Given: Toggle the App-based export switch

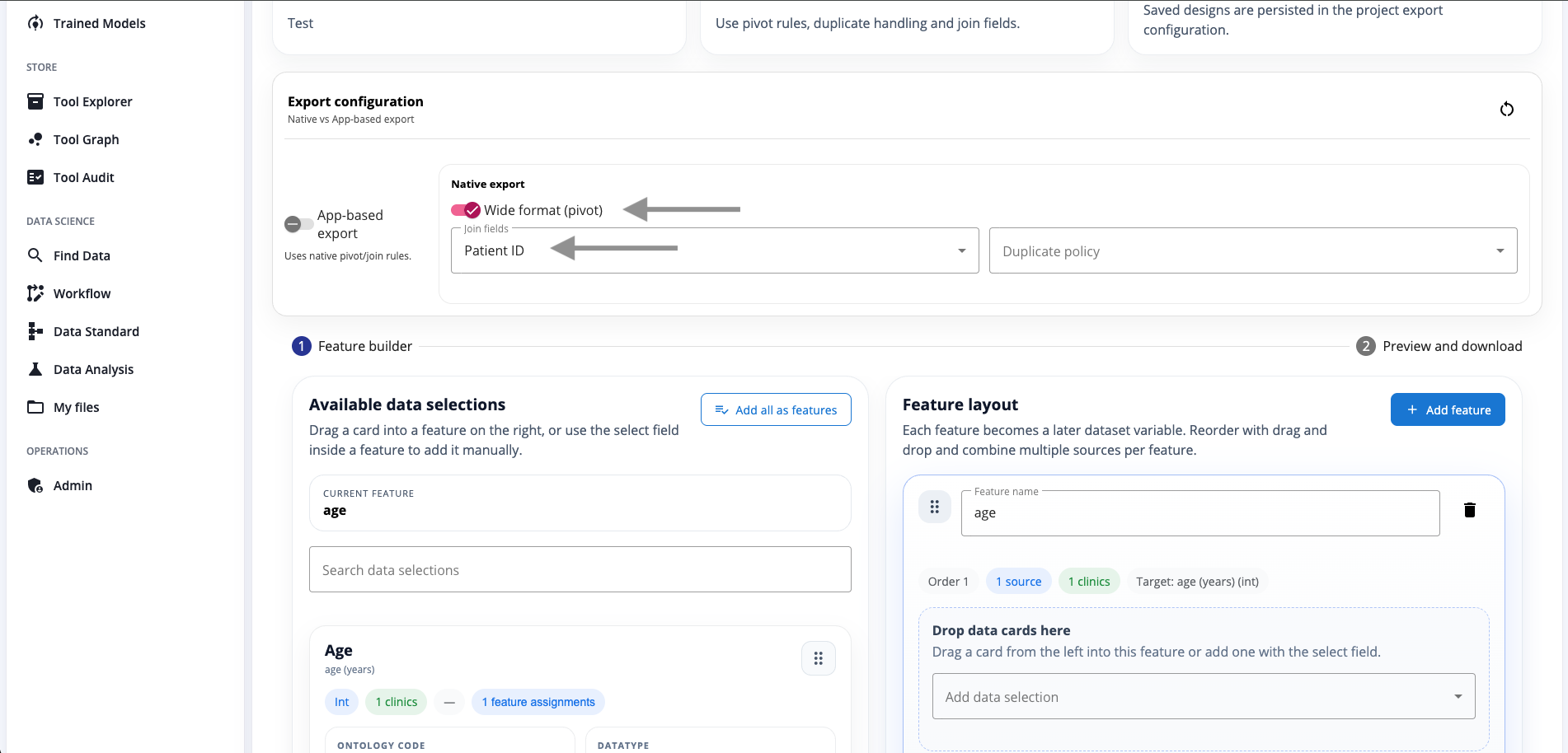Looking at the screenshot, I should 298,224.
